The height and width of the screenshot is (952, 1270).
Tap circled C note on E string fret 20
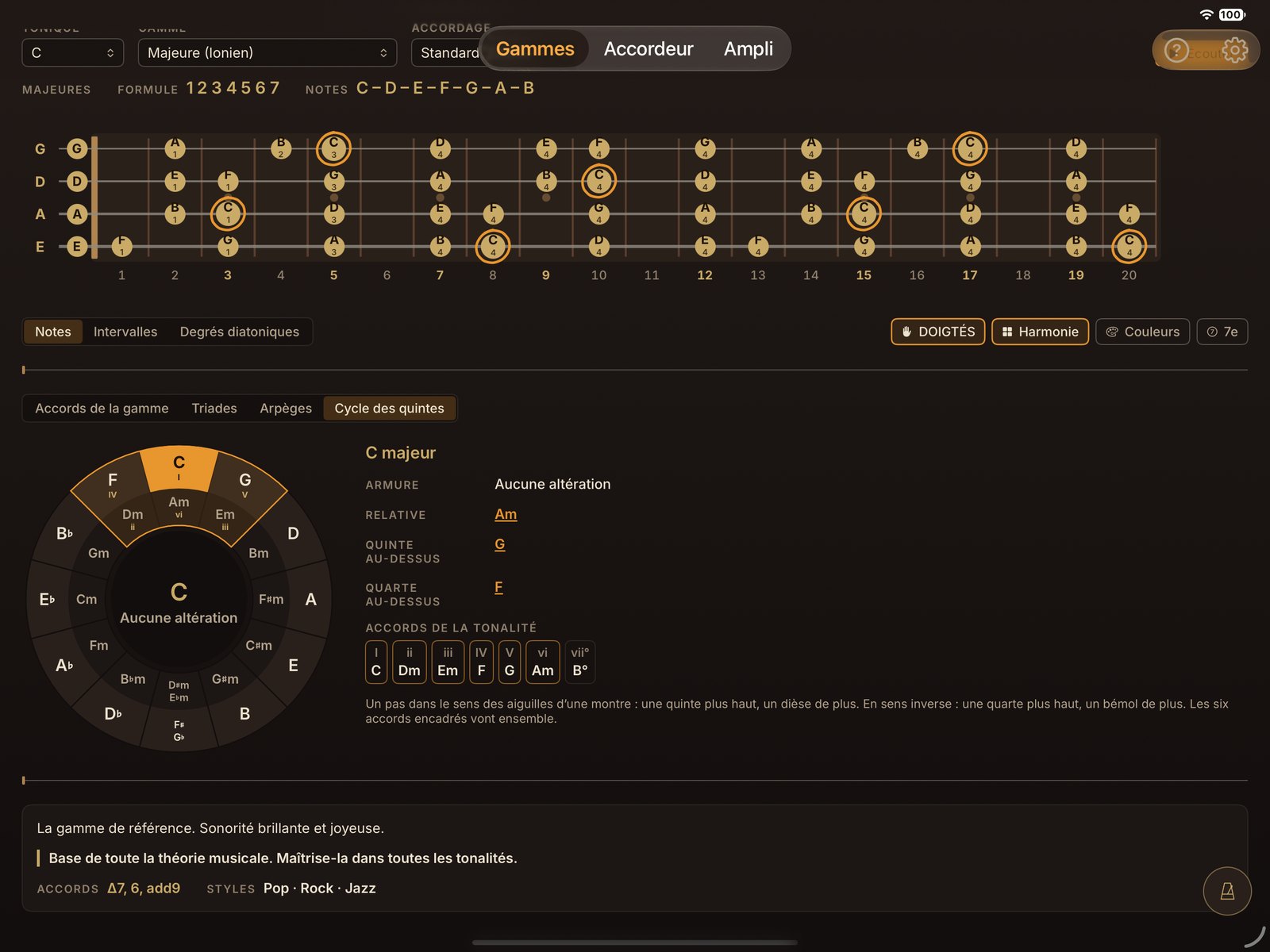tap(1129, 246)
